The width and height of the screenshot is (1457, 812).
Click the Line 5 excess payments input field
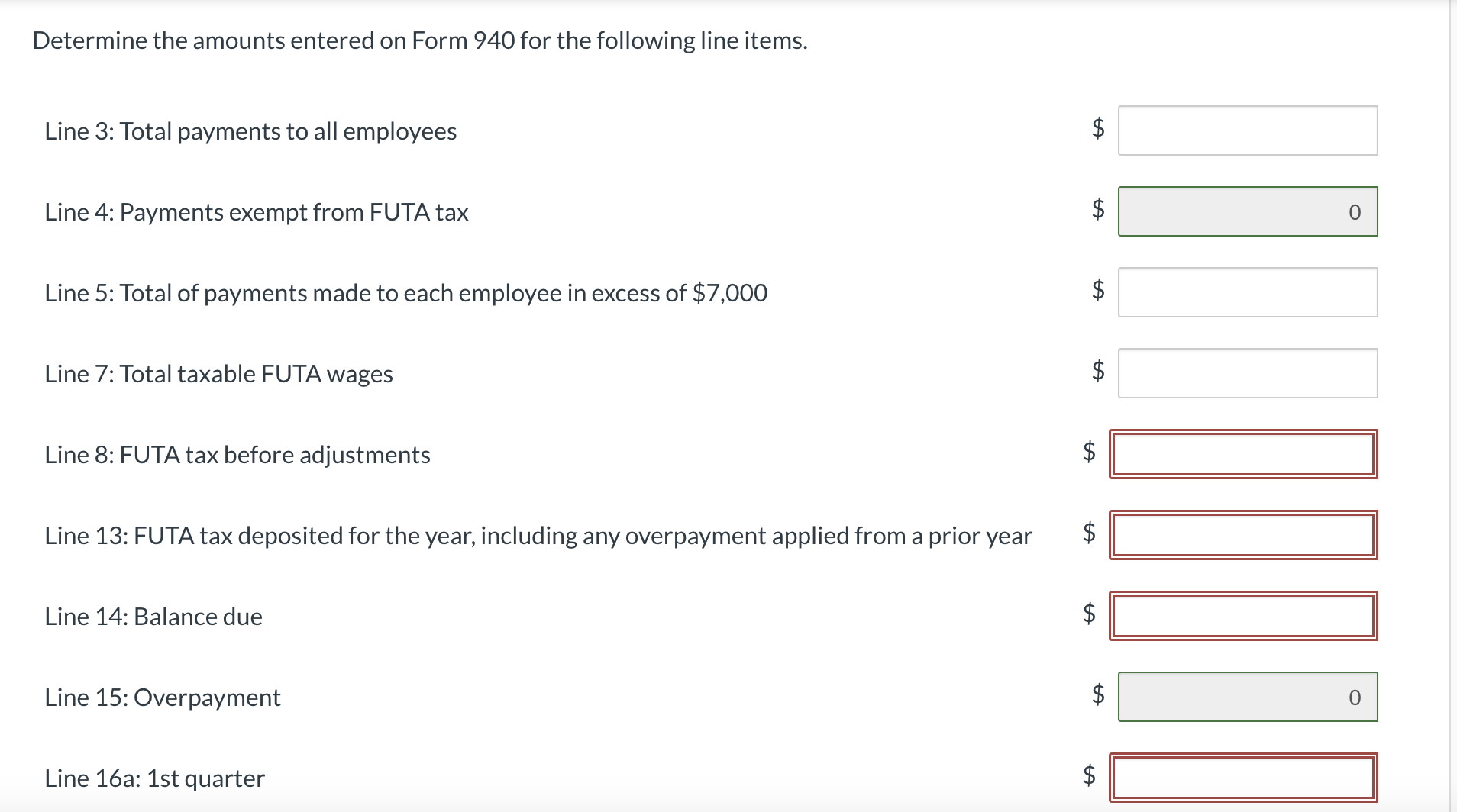1248,292
